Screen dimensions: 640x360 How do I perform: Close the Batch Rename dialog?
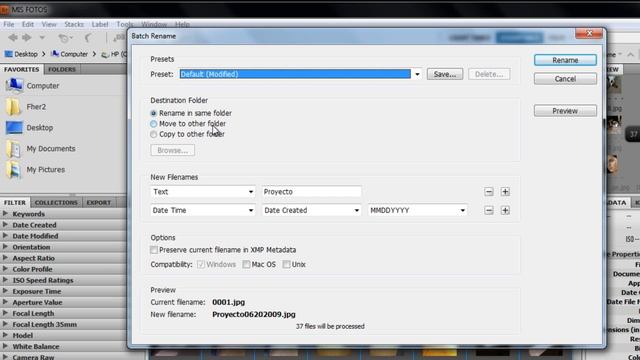pyautogui.click(x=589, y=33)
